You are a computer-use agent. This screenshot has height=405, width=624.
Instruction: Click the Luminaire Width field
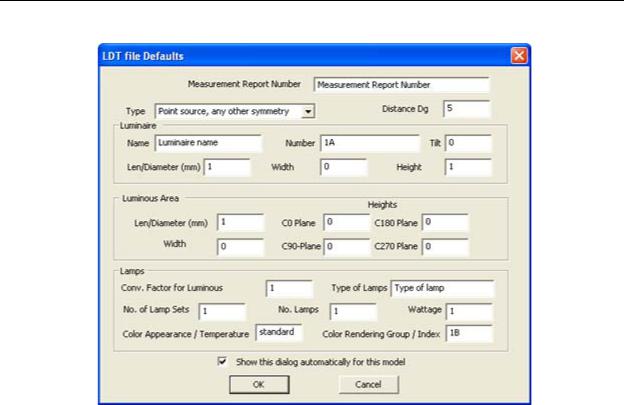[x=343, y=167]
